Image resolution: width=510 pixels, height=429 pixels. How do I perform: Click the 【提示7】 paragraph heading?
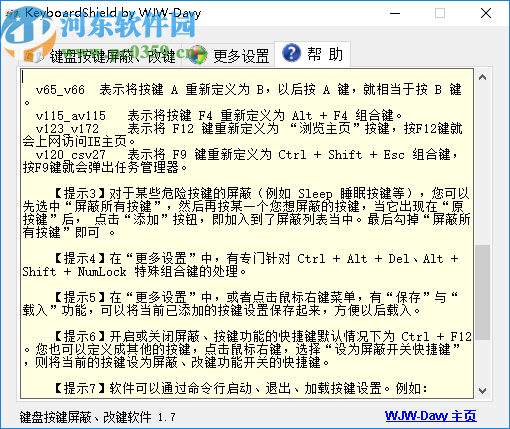point(80,389)
